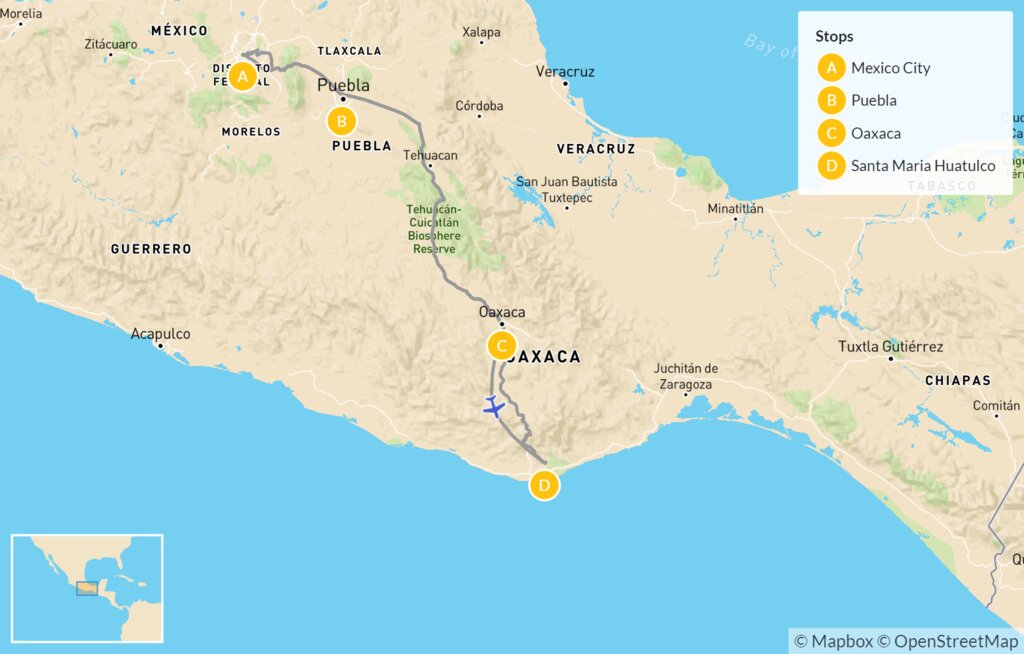
Task: Click the Mexico City label in the legend
Action: [x=890, y=69]
